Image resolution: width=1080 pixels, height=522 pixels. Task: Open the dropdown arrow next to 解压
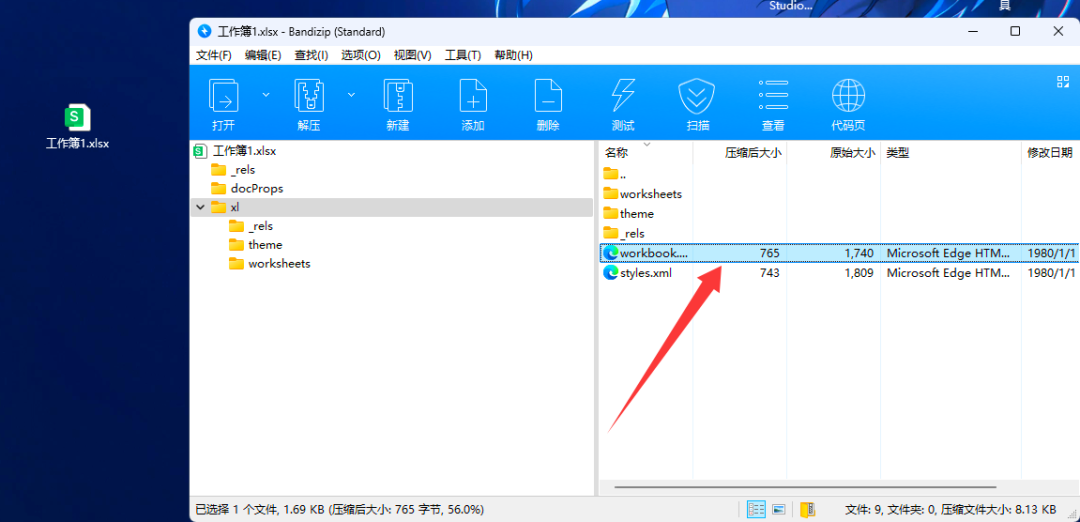click(351, 95)
